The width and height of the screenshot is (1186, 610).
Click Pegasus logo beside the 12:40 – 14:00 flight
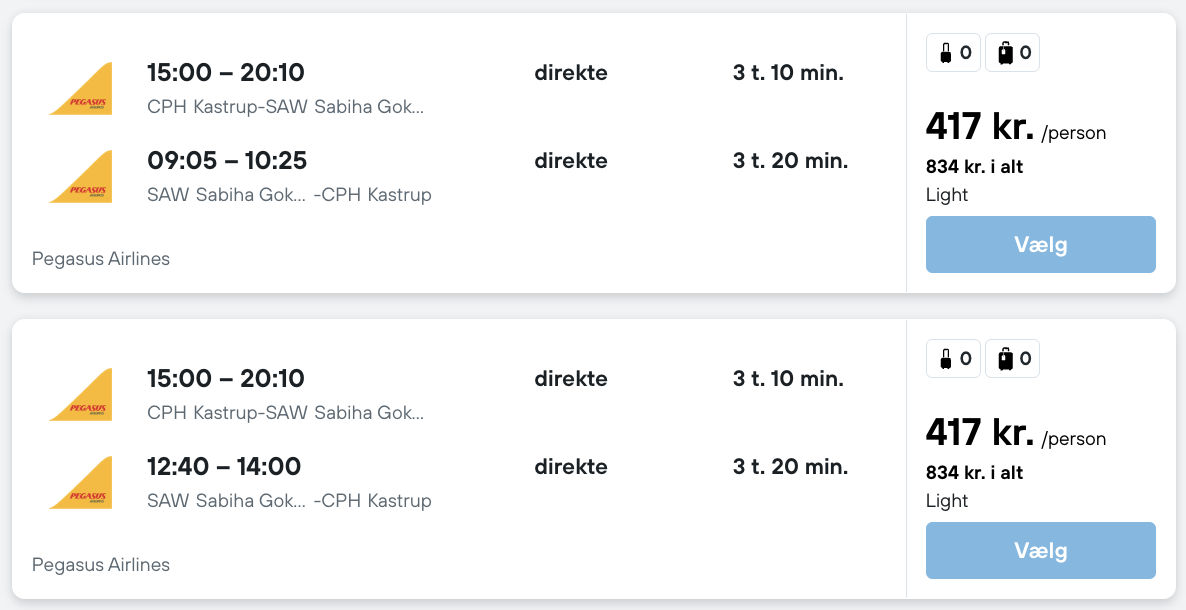tap(81, 482)
